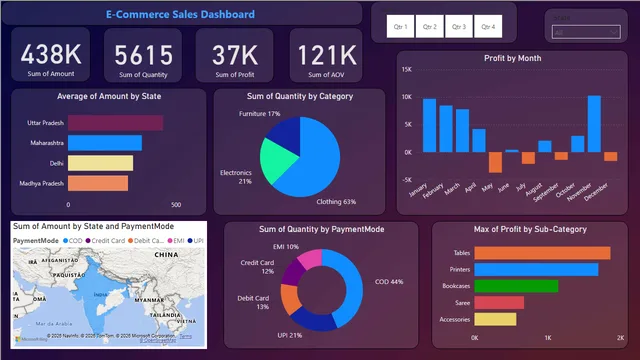Click the Average of Amount by State title
The image size is (640, 360).
(x=109, y=96)
